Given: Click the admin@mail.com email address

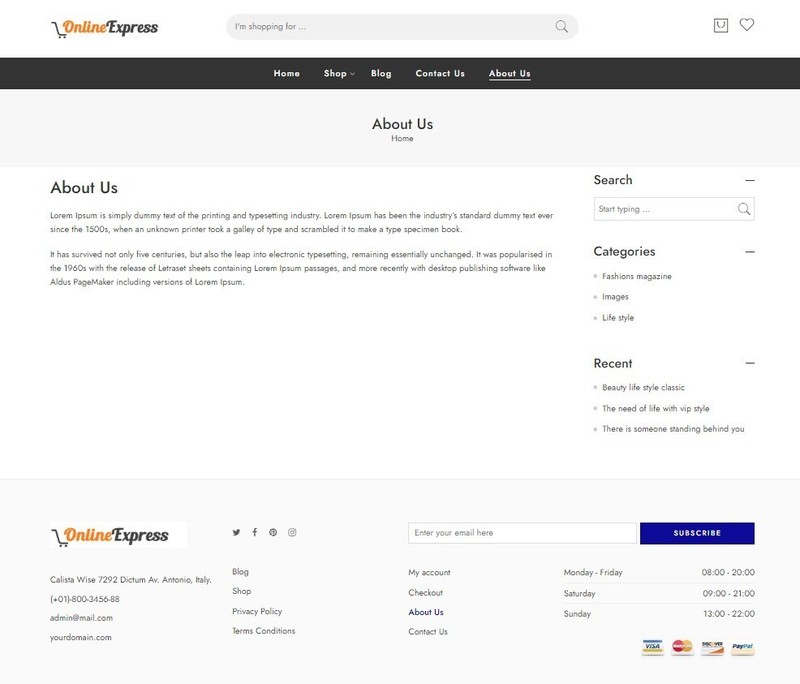Looking at the screenshot, I should (81, 618).
